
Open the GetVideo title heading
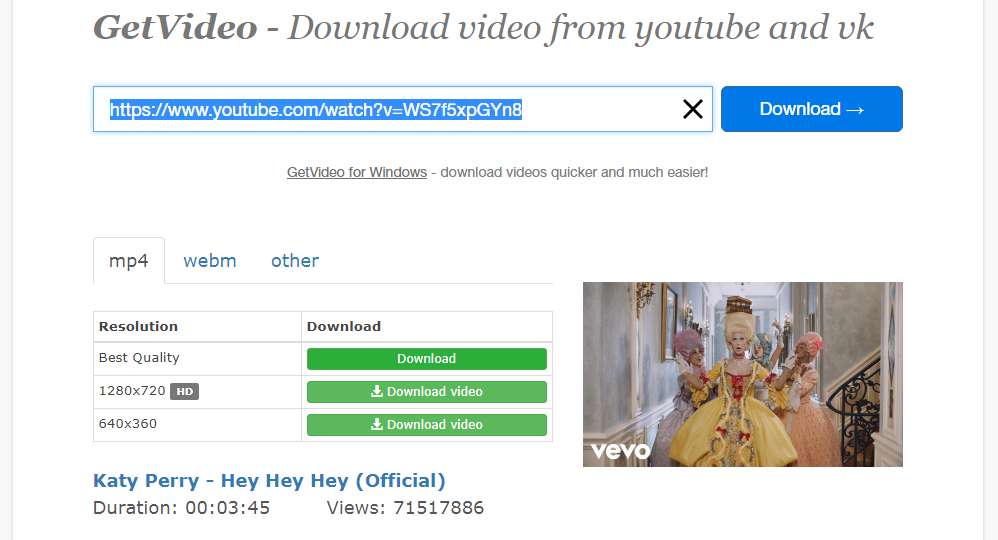point(174,28)
